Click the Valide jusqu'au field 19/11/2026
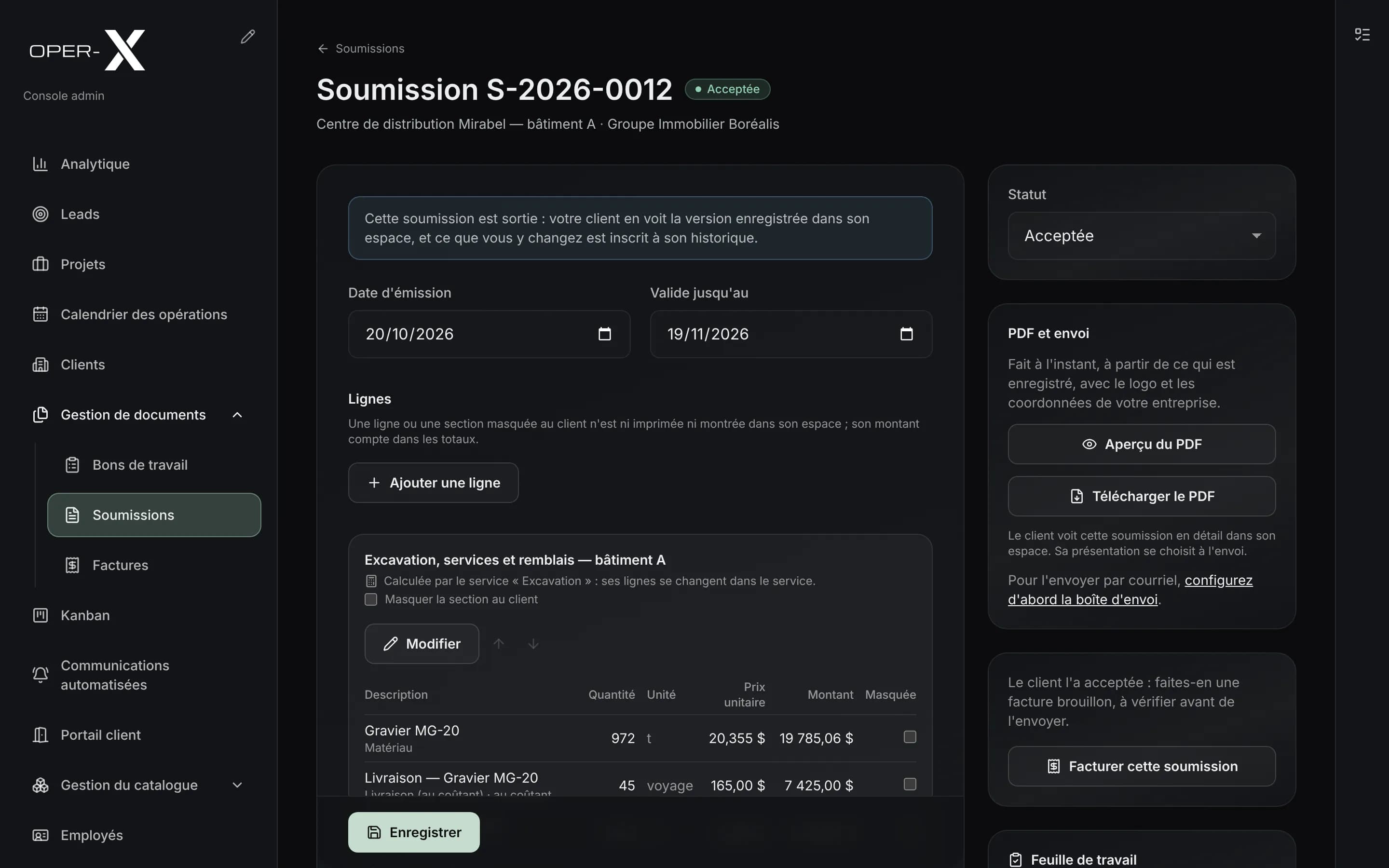The width and height of the screenshot is (1389, 868). (791, 334)
